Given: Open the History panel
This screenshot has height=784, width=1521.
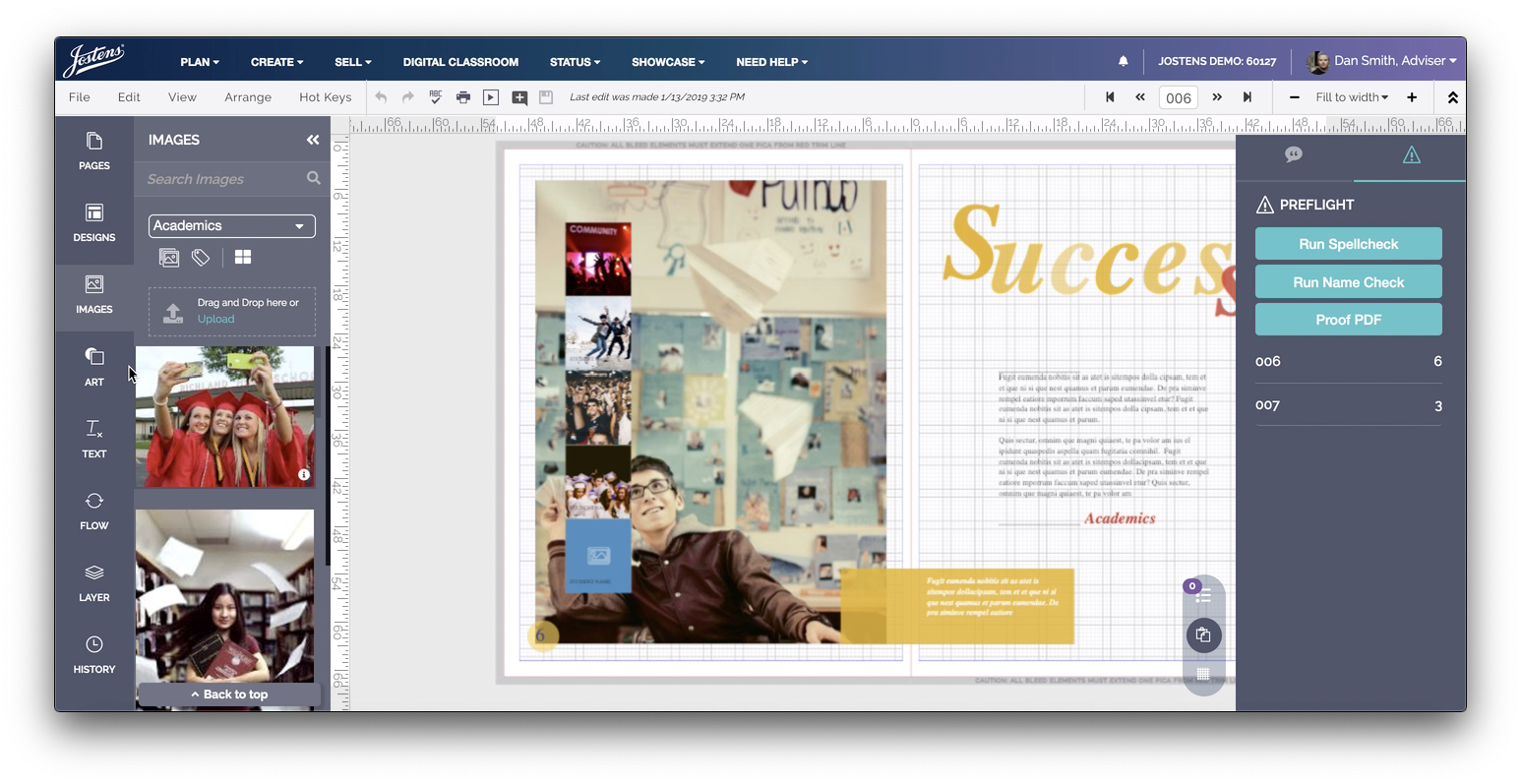Looking at the screenshot, I should click(x=94, y=655).
